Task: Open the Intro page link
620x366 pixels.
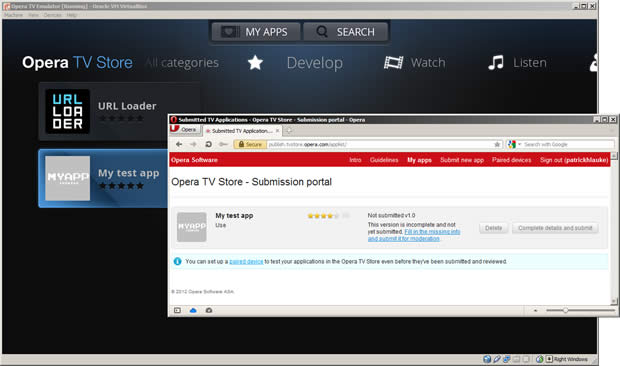Action: pos(355,160)
